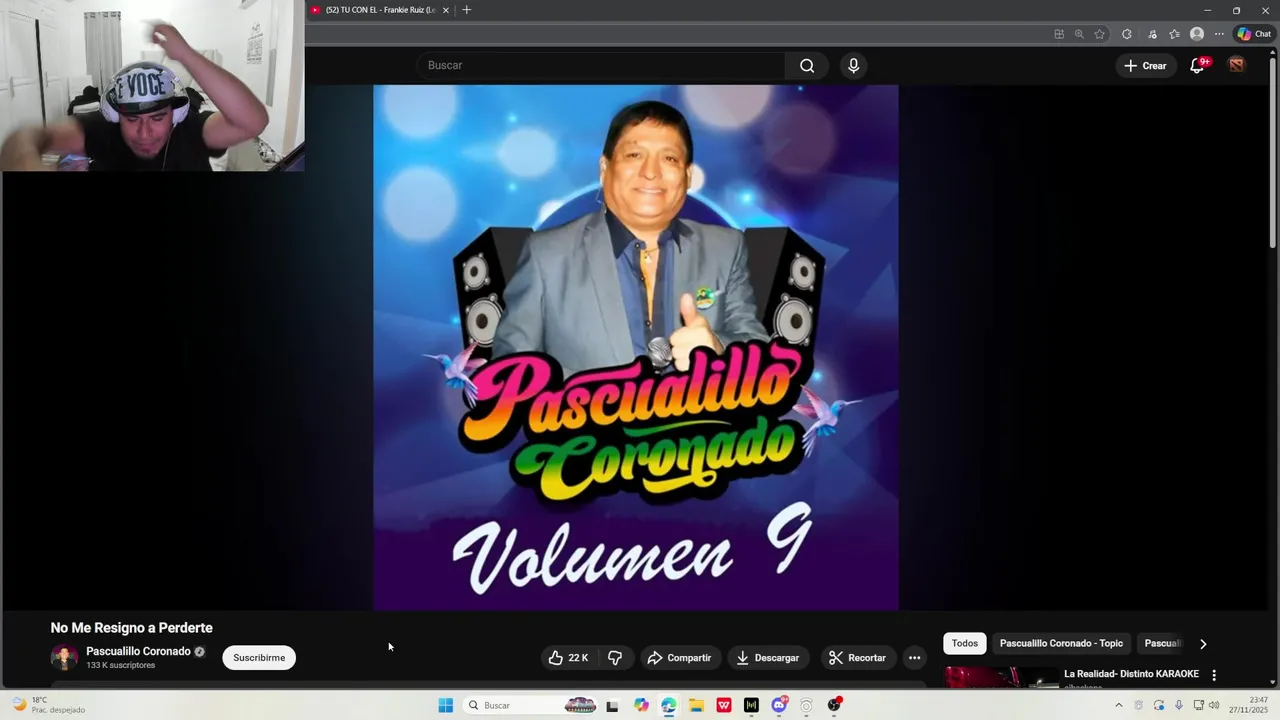The image size is (1280, 720).
Task: Open YouTube notifications bell
Action: click(x=1197, y=66)
